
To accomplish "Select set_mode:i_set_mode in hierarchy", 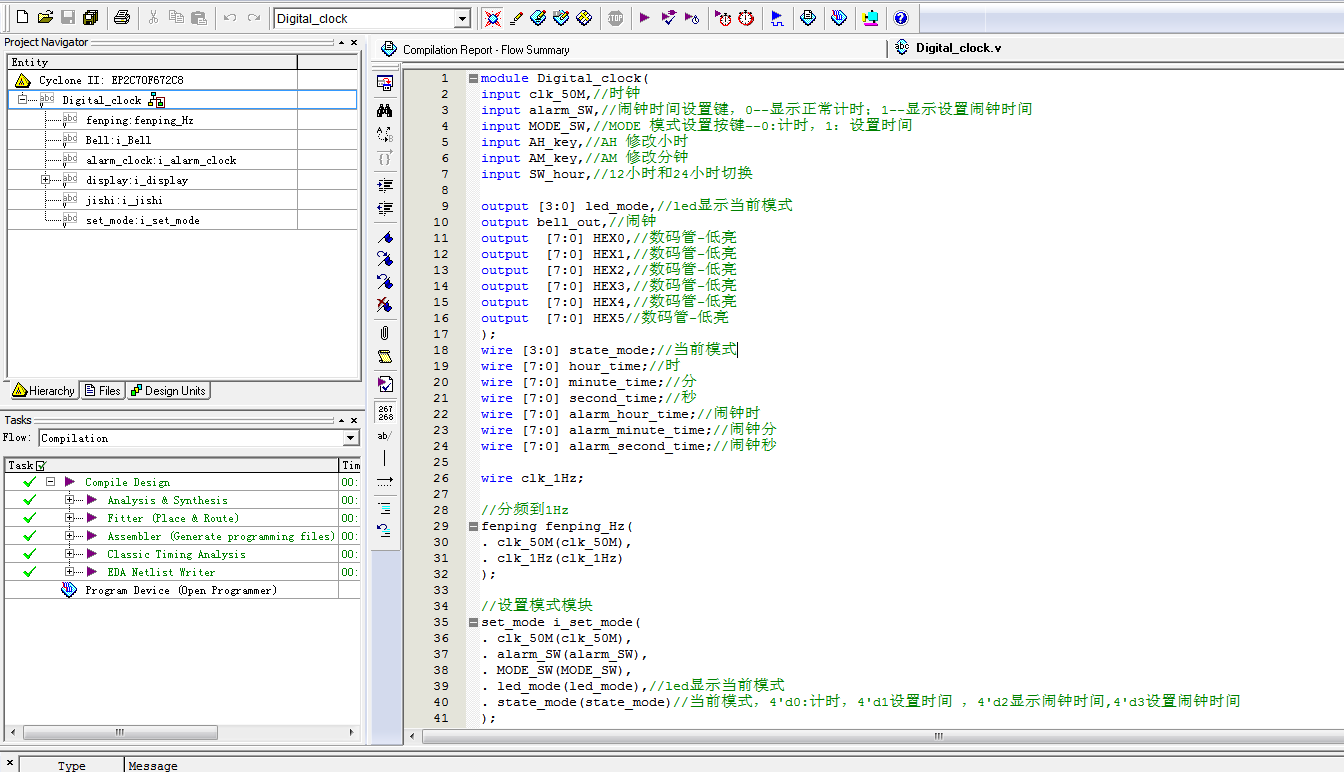I will [142, 220].
